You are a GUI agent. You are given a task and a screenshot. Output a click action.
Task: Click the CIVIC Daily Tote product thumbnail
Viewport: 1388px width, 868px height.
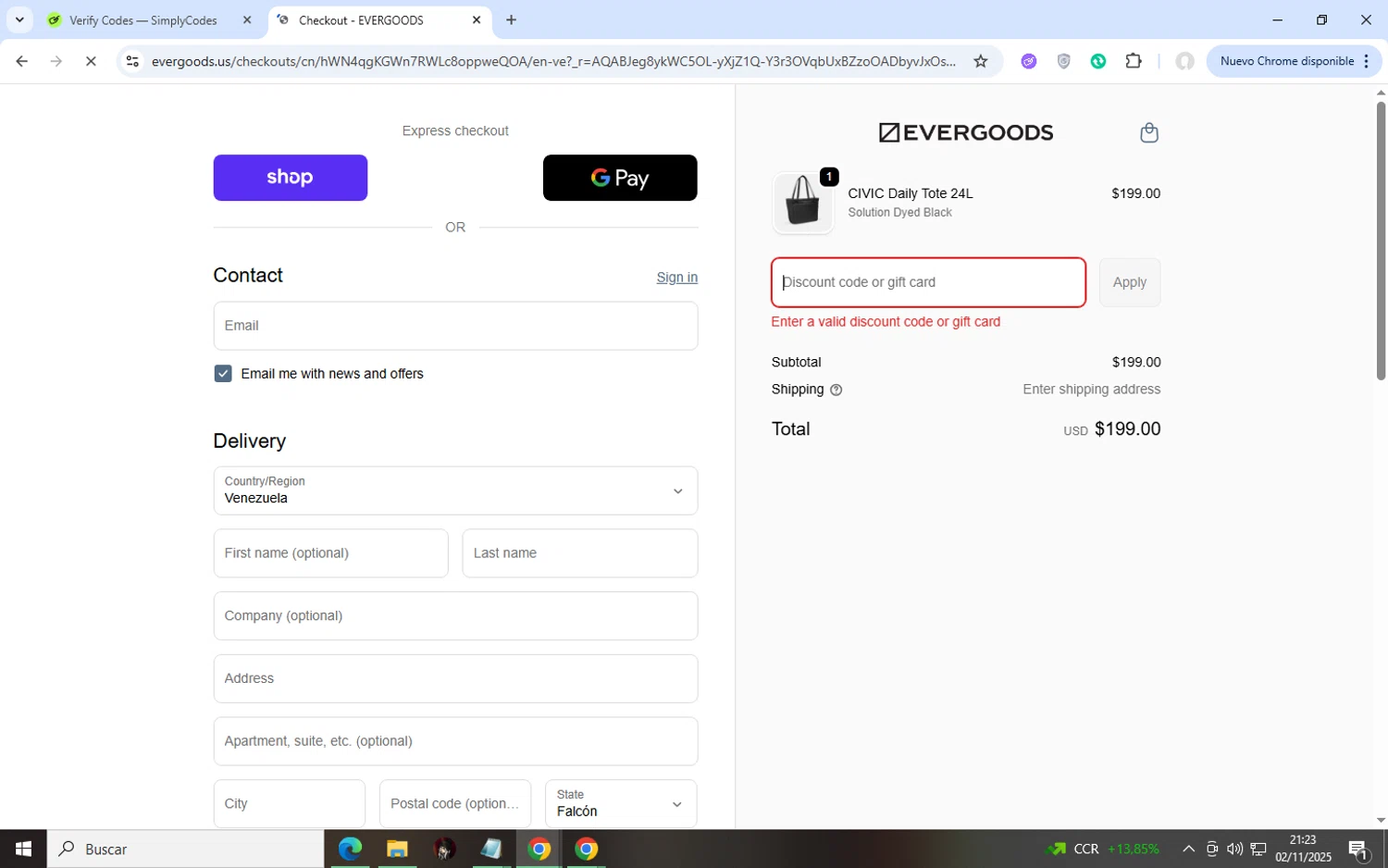point(802,203)
